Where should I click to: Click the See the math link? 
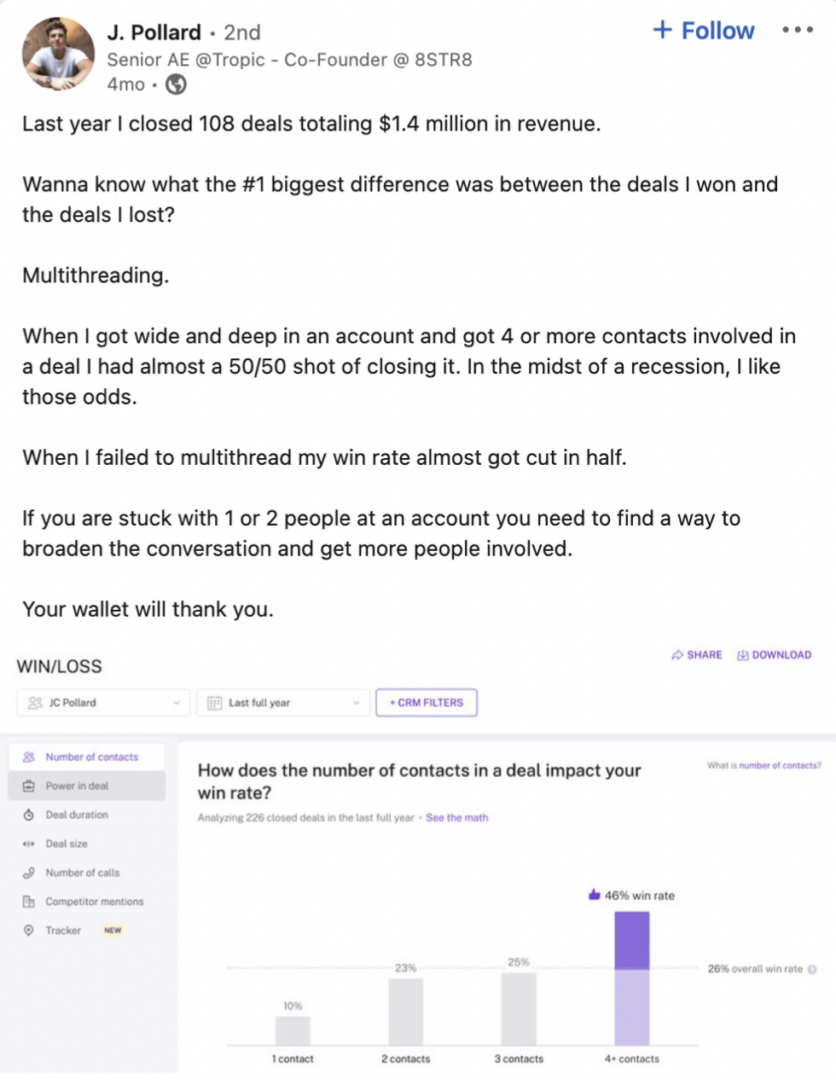[x=456, y=817]
